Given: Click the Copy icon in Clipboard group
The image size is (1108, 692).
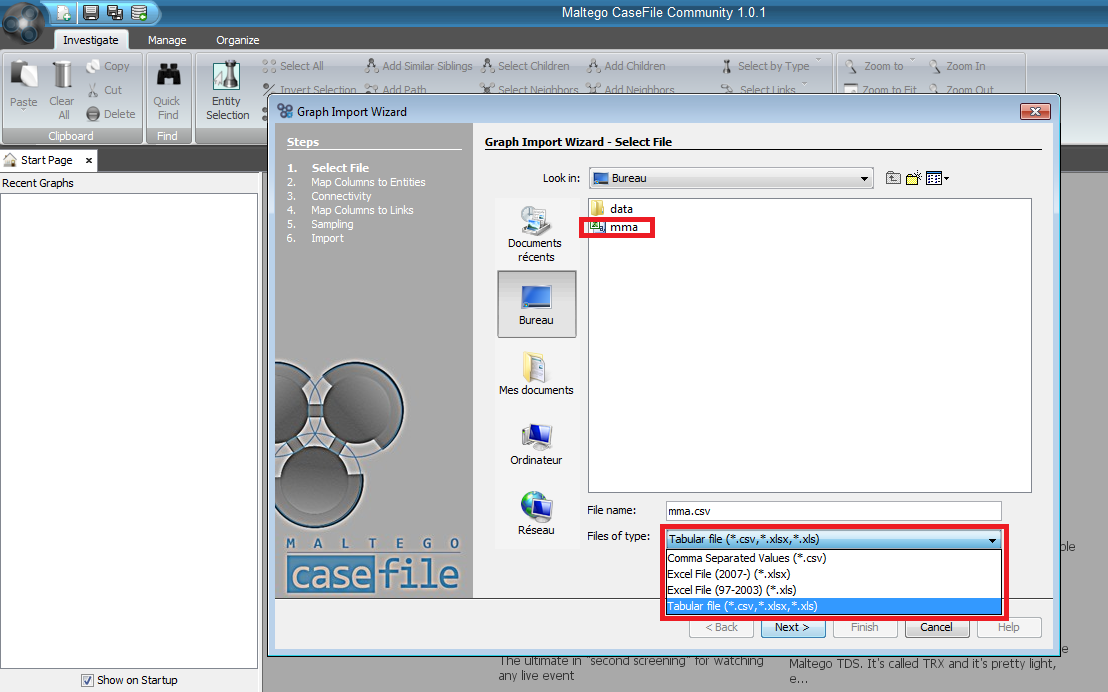Looking at the screenshot, I should (x=93, y=66).
